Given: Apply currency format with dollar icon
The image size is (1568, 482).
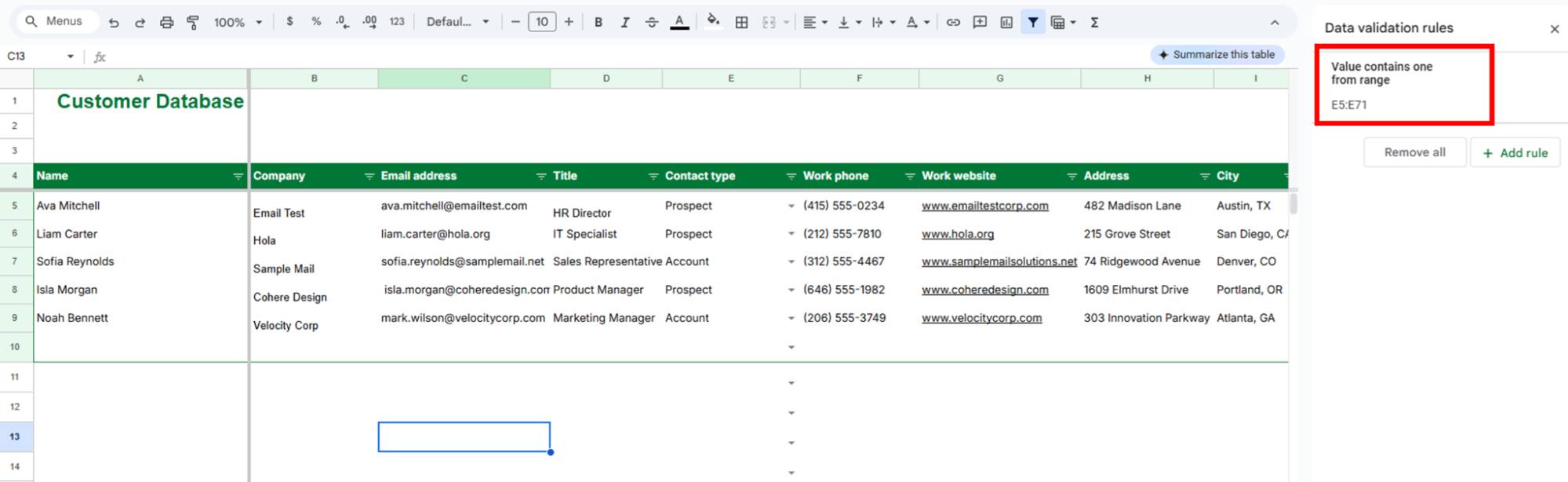Looking at the screenshot, I should tap(289, 22).
